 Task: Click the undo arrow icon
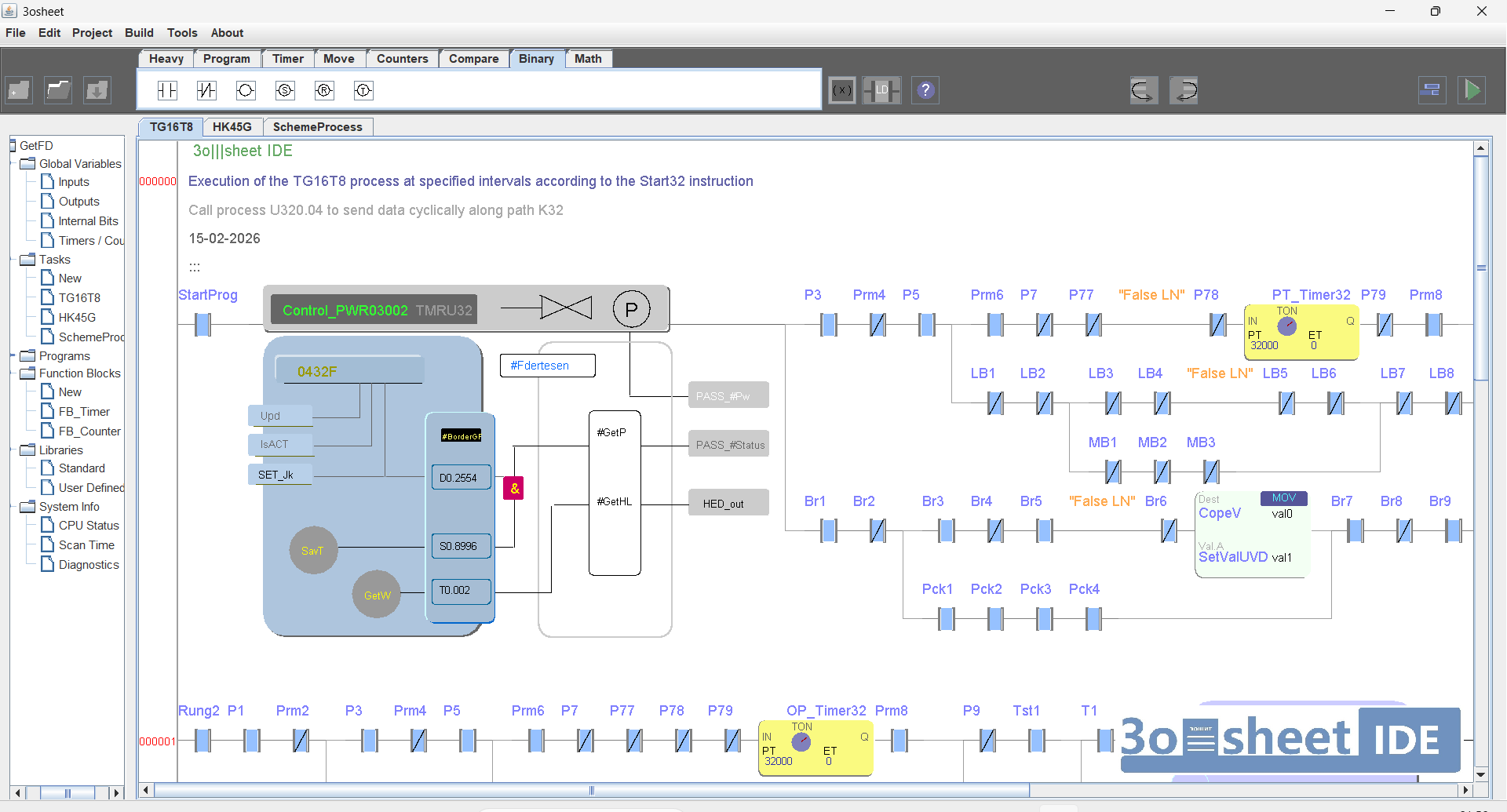click(x=1143, y=90)
